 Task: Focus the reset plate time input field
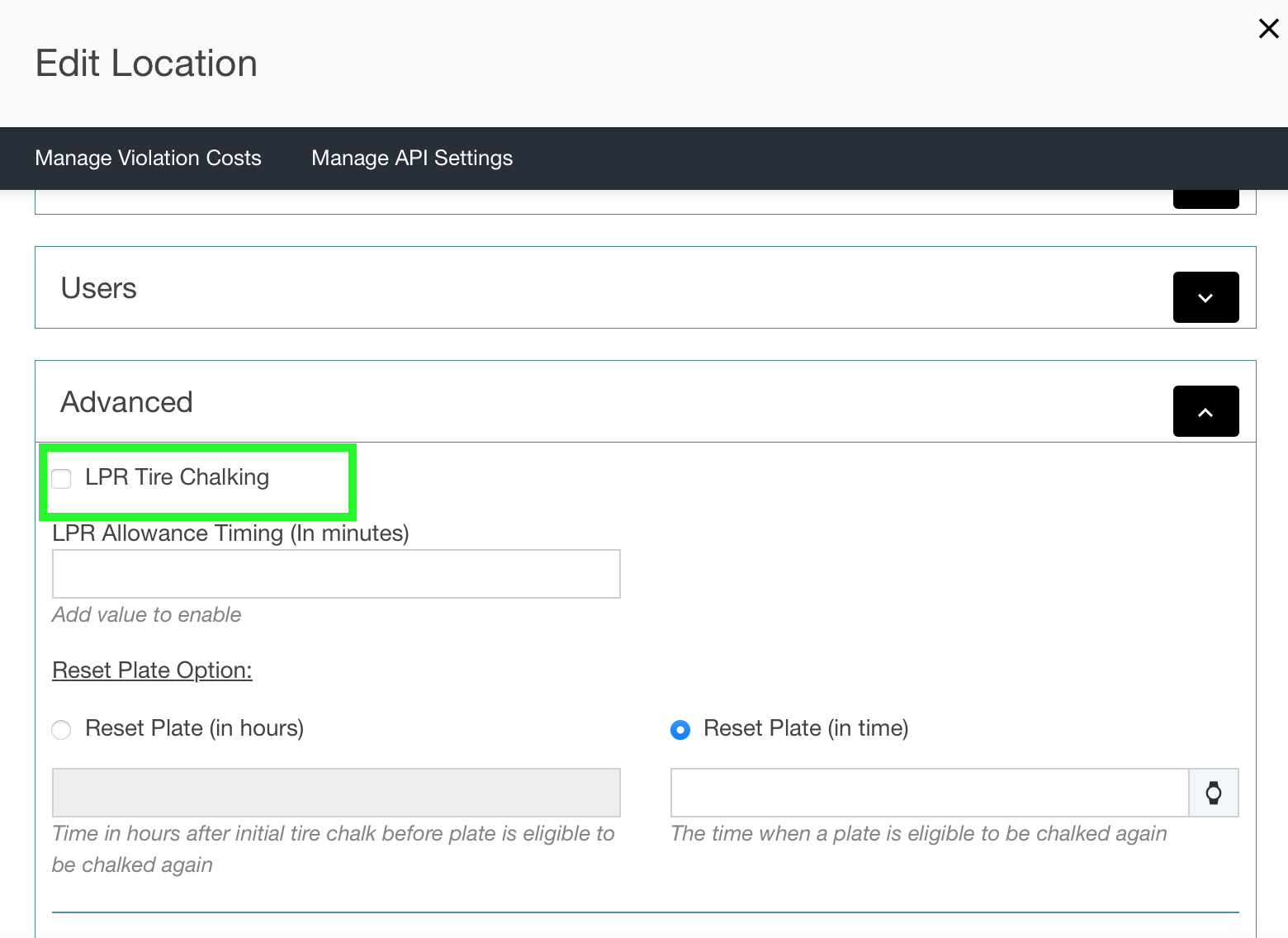929,793
